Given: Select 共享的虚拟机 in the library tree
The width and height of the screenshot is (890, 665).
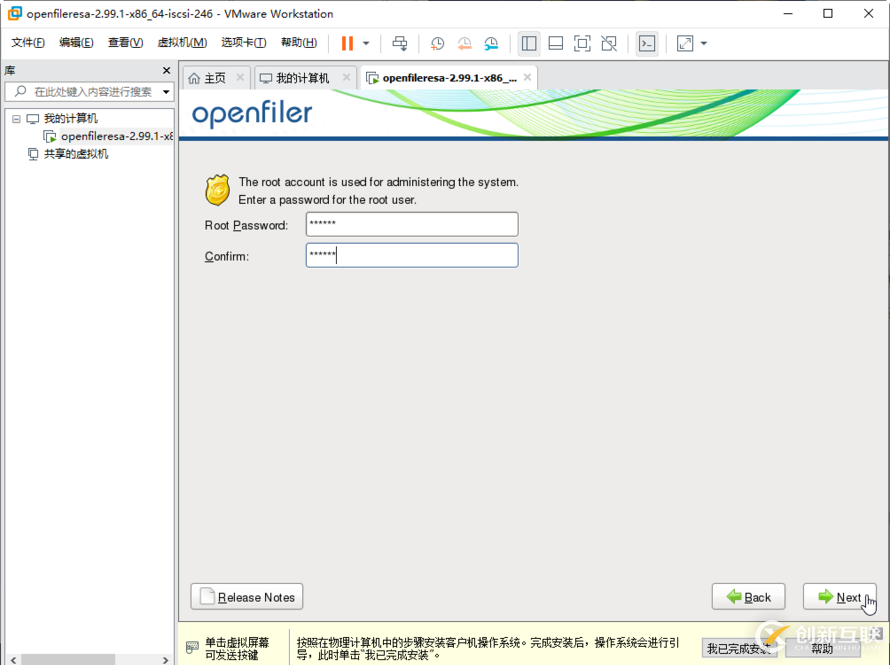Looking at the screenshot, I should pos(76,154).
